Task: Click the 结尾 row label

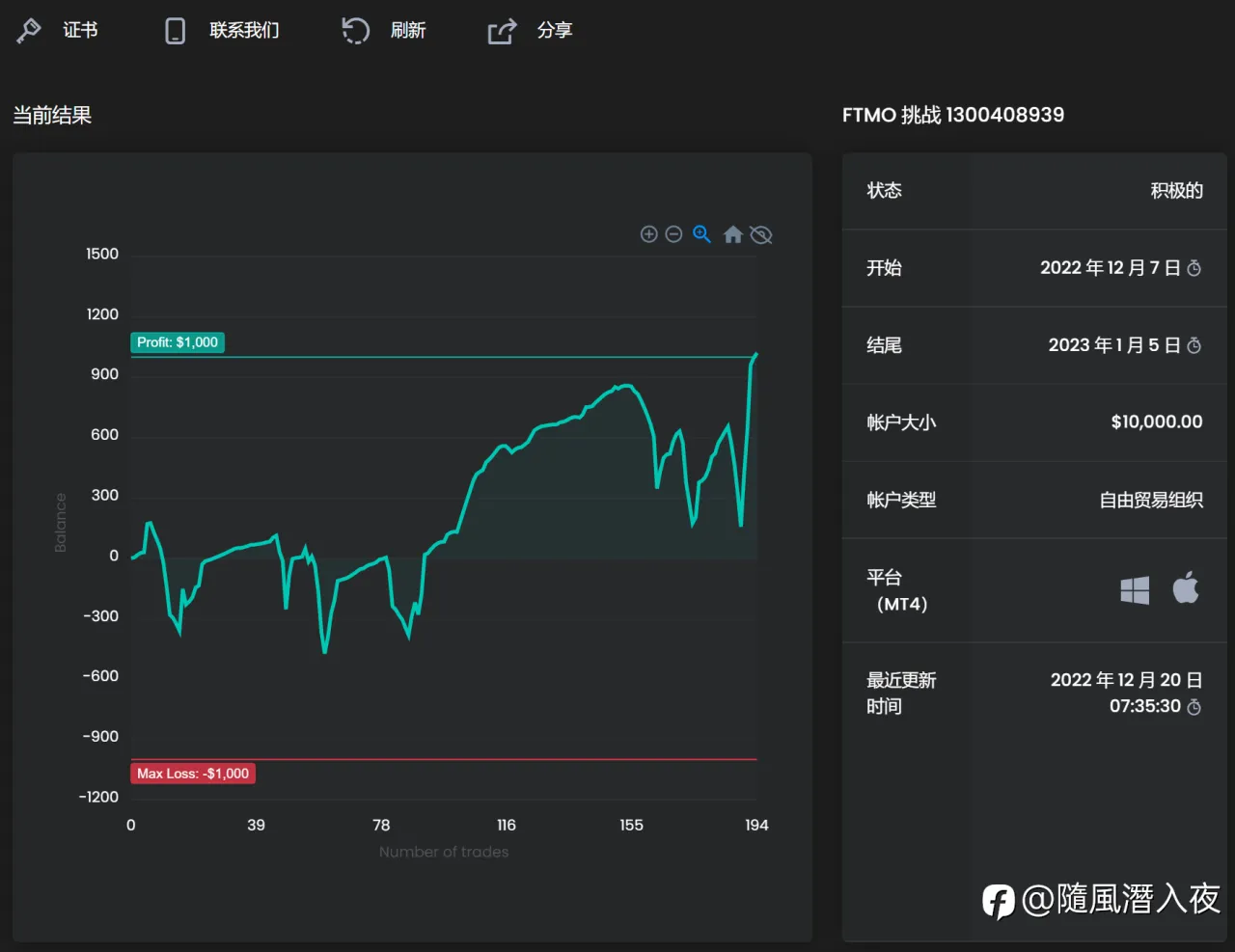Action: click(x=884, y=345)
